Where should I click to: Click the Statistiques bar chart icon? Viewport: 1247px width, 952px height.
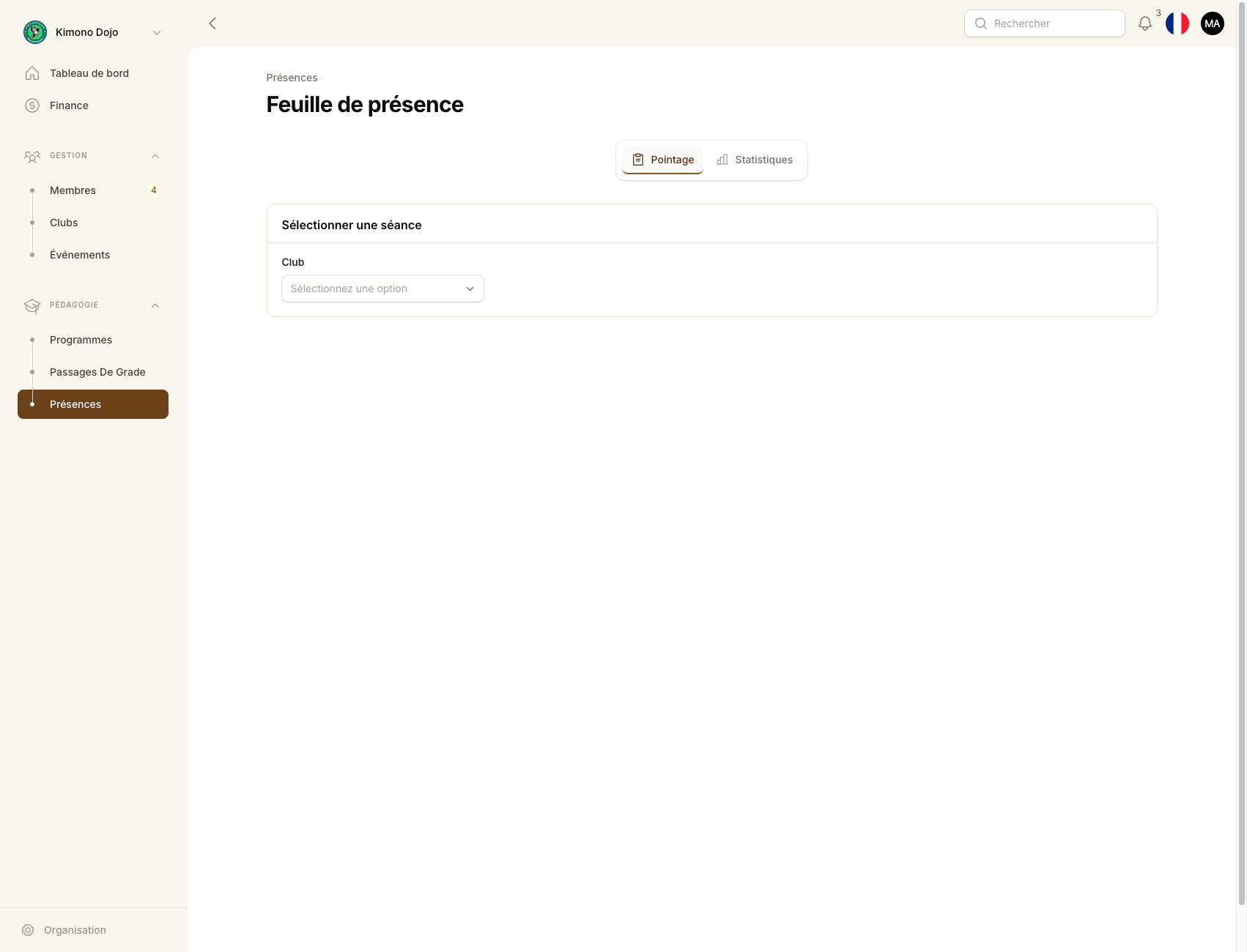point(722,159)
